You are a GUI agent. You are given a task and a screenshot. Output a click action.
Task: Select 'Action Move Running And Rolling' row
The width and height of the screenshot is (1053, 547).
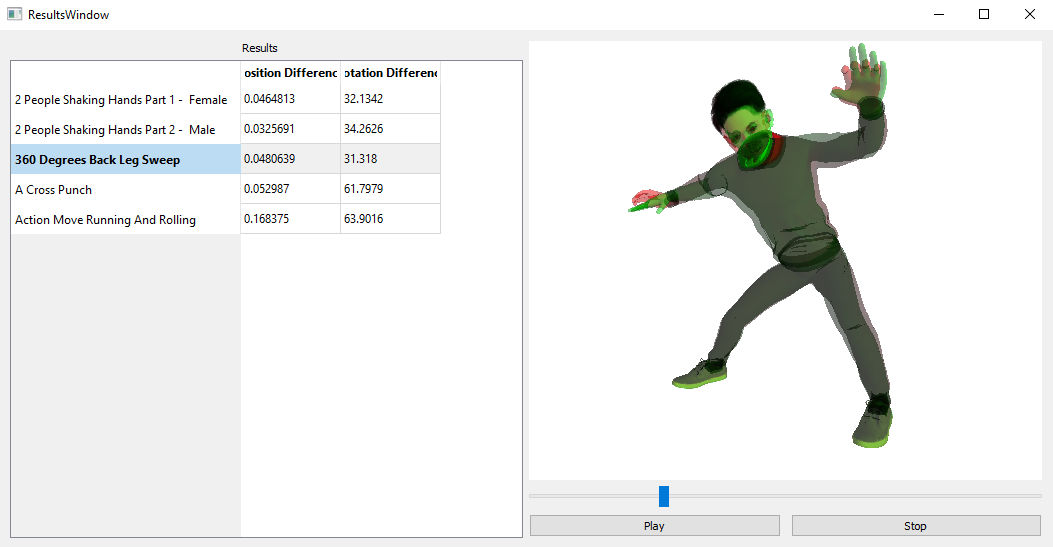coord(125,219)
